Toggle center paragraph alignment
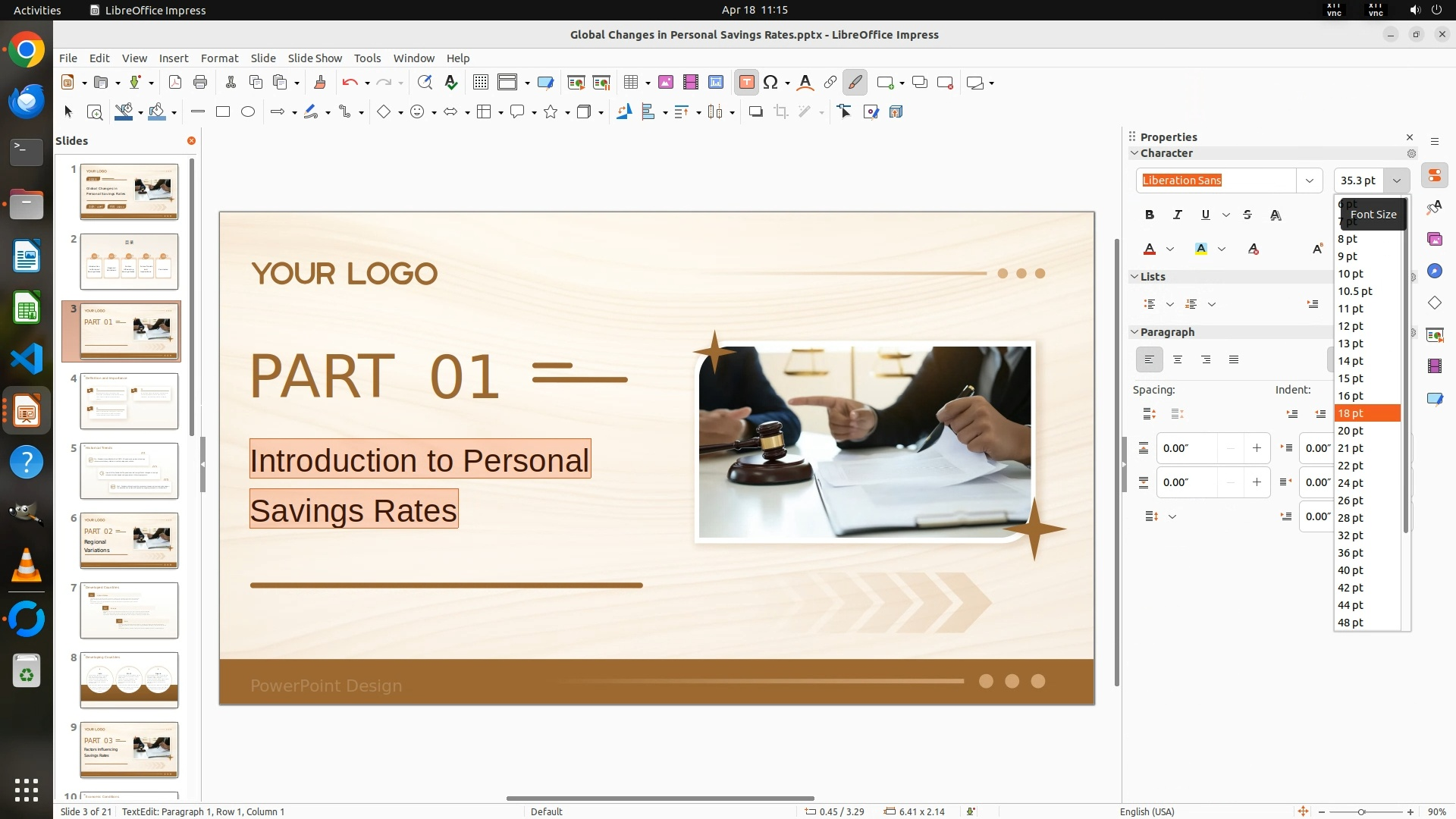The height and width of the screenshot is (819, 1456). (x=1178, y=359)
